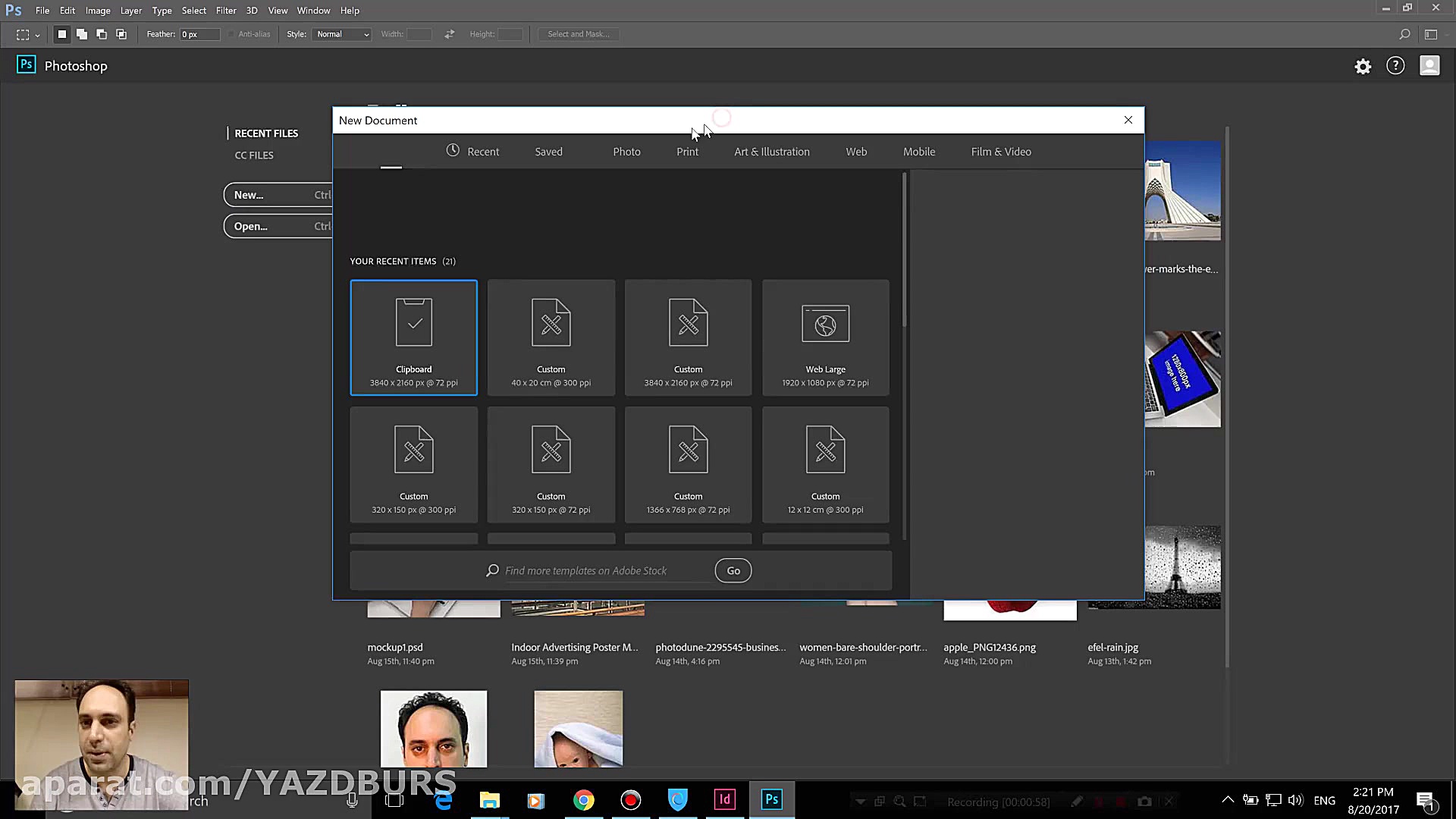The height and width of the screenshot is (819, 1456).
Task: Select the Intersect with Selection icon
Action: (121, 34)
